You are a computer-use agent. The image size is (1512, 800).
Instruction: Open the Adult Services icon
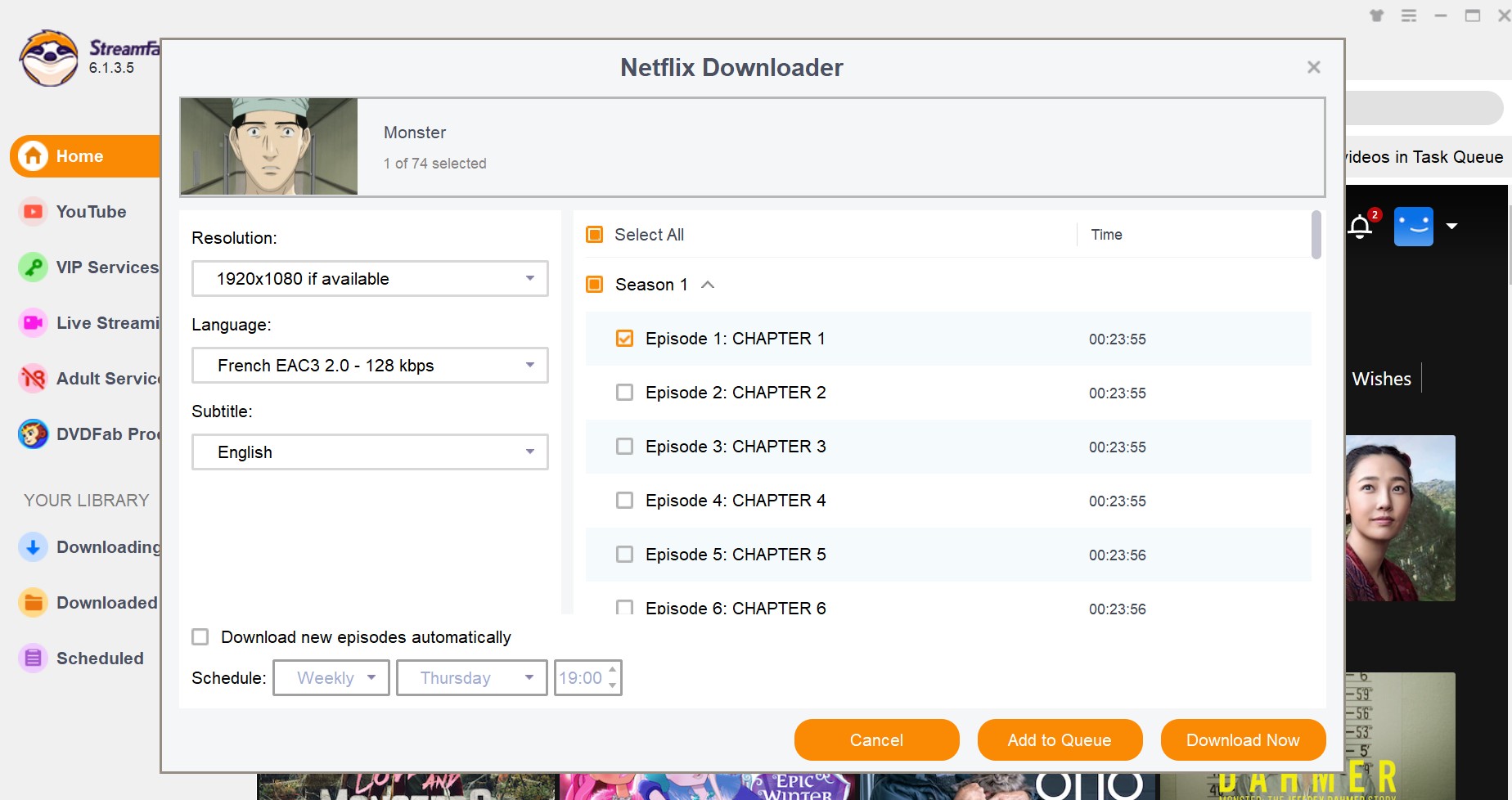tap(34, 379)
